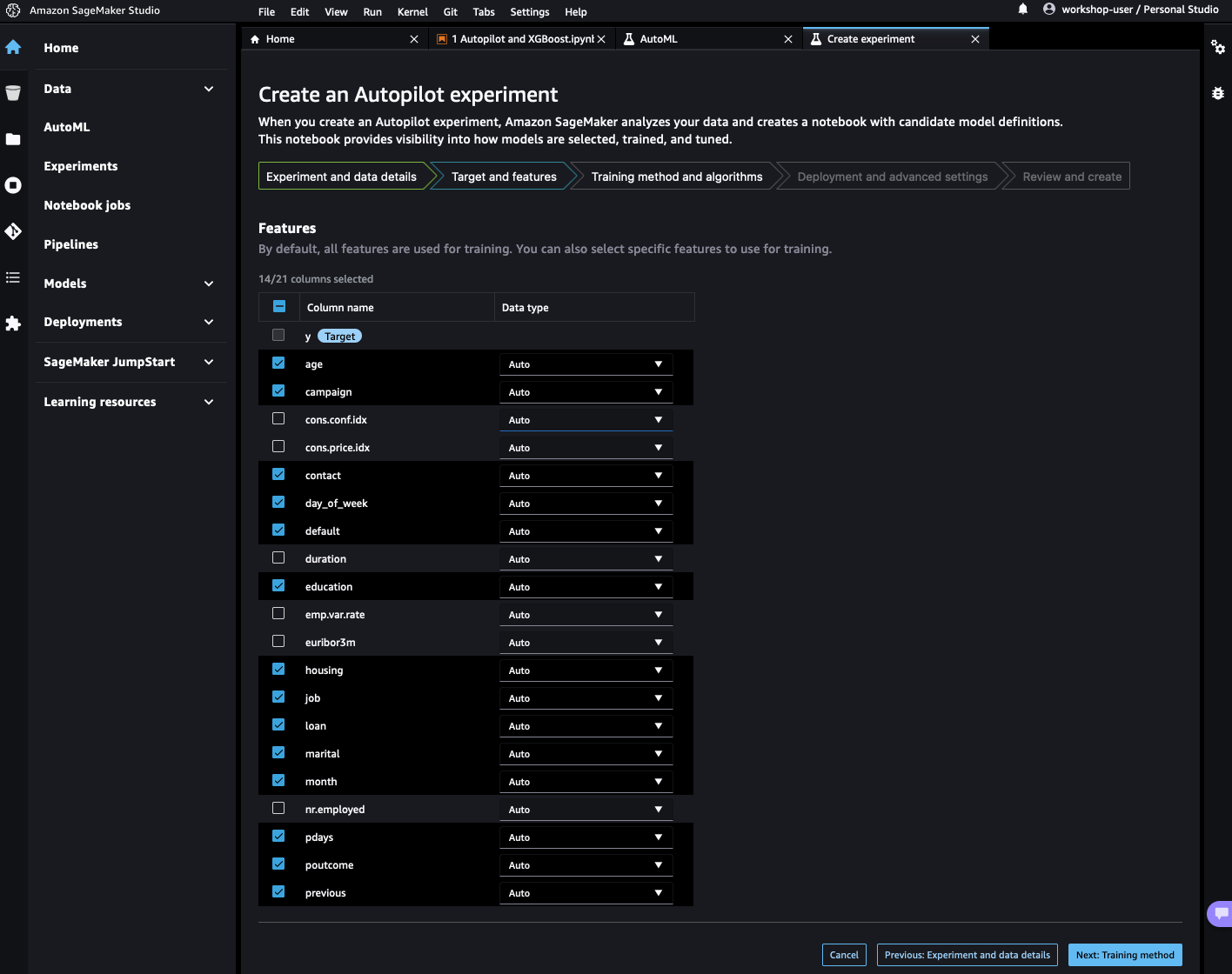
Task: Click the marital column name
Action: pyautogui.click(x=322, y=754)
